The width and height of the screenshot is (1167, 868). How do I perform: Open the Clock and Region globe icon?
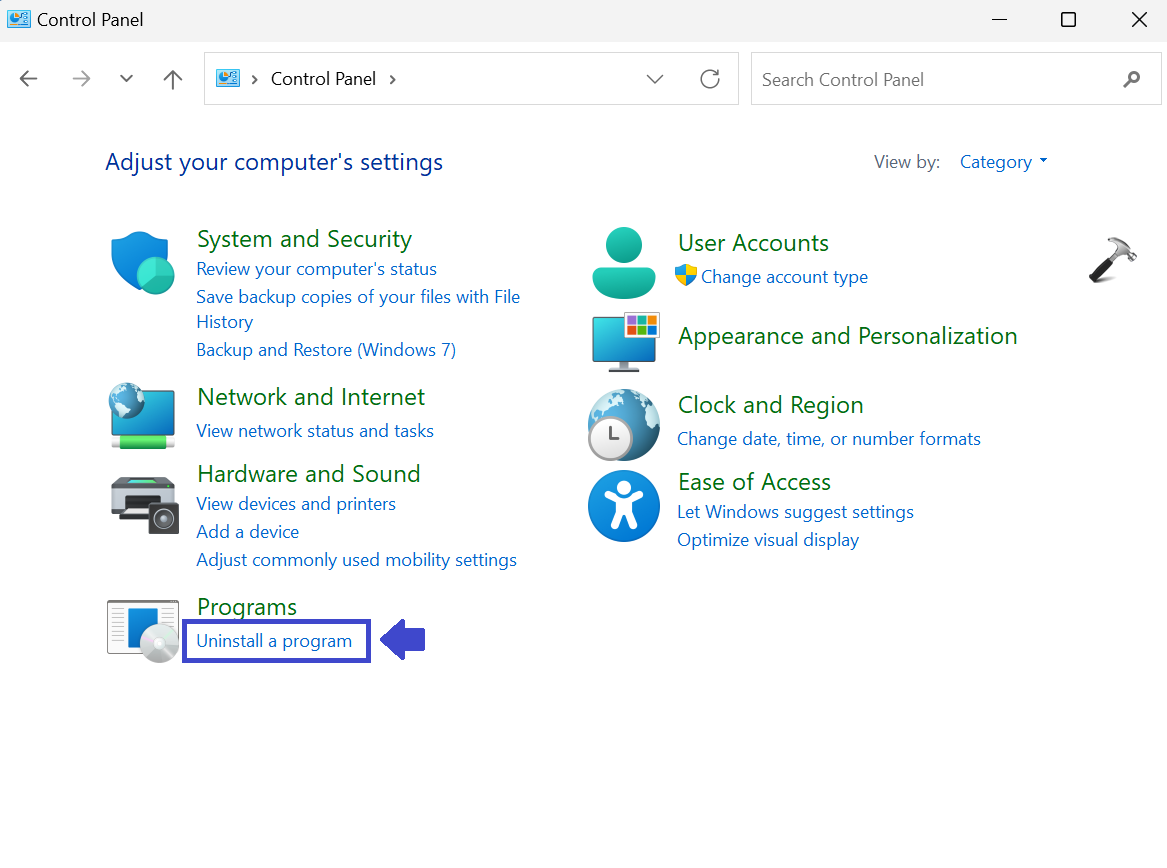click(624, 425)
